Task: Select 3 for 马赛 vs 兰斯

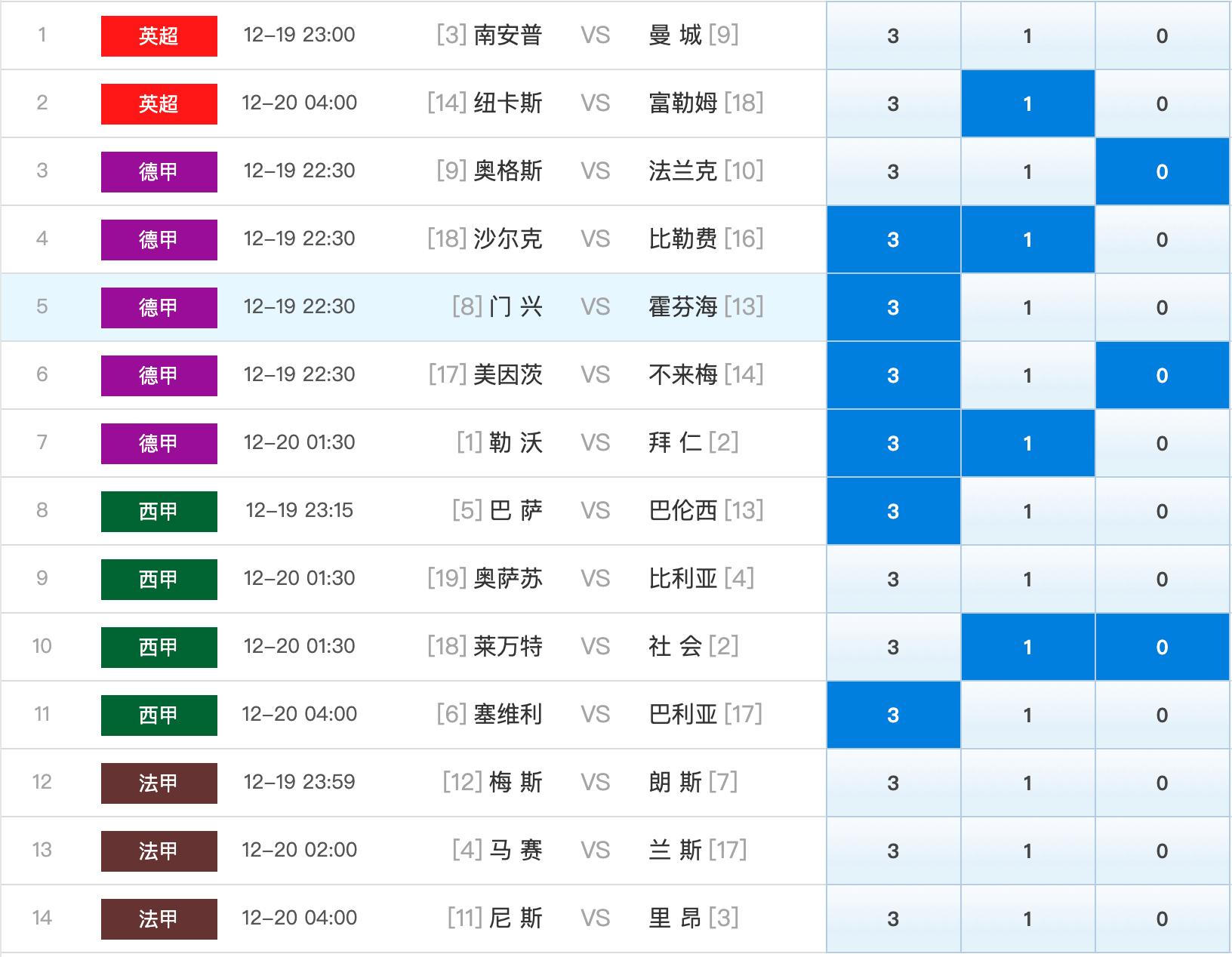Action: click(894, 851)
